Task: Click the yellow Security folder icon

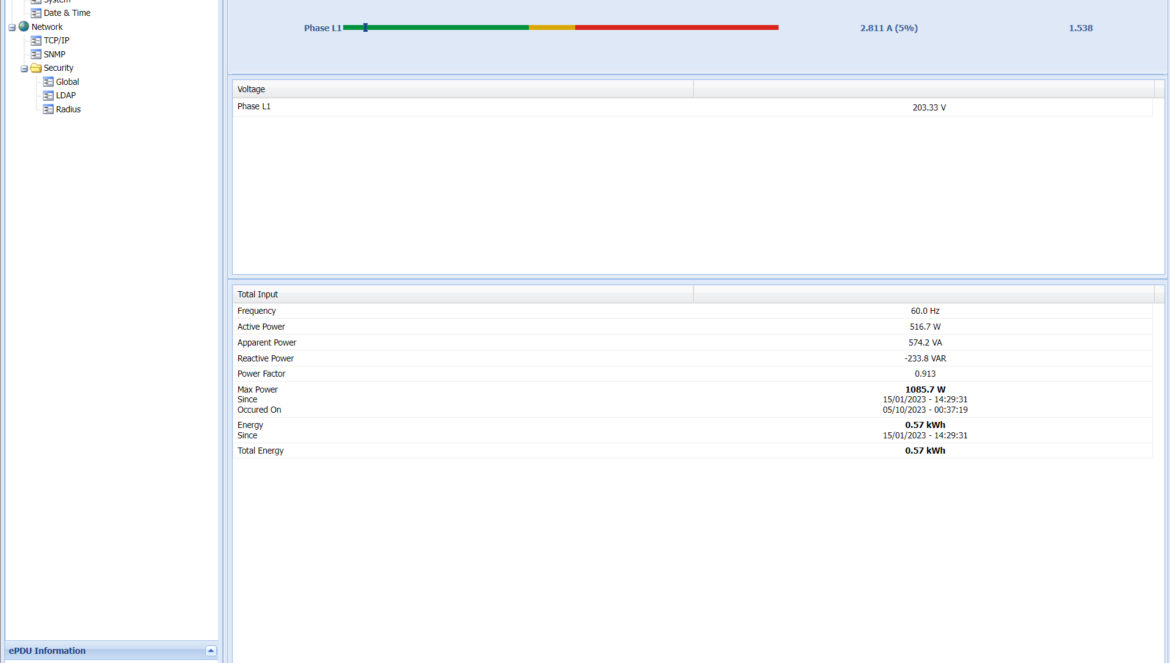Action: pos(36,68)
